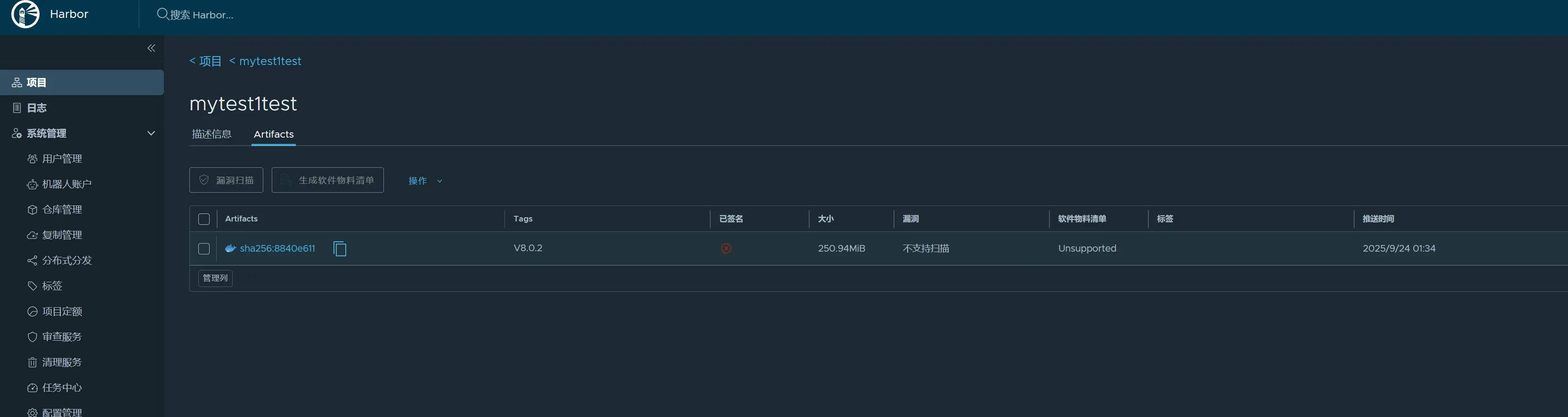
Task: Click the red unsigned status icon
Action: click(x=726, y=248)
